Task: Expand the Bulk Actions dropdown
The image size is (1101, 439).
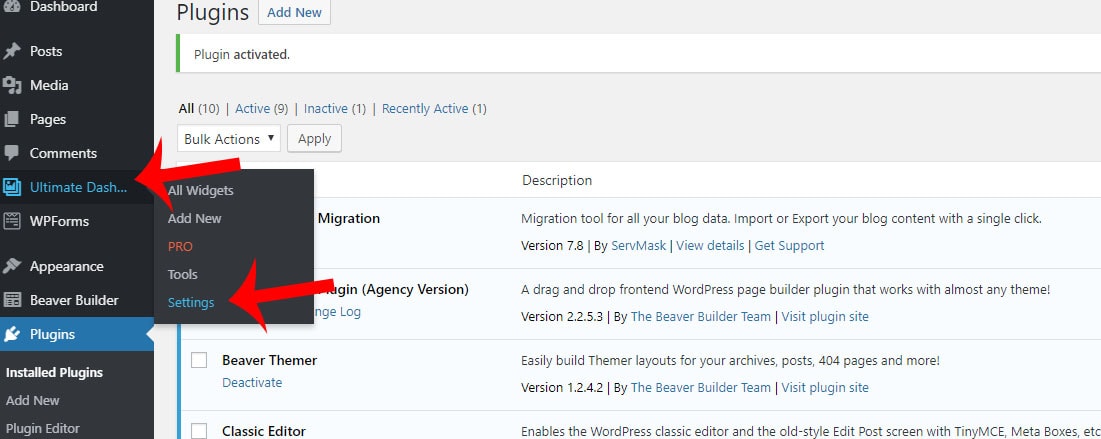Action: click(x=229, y=139)
